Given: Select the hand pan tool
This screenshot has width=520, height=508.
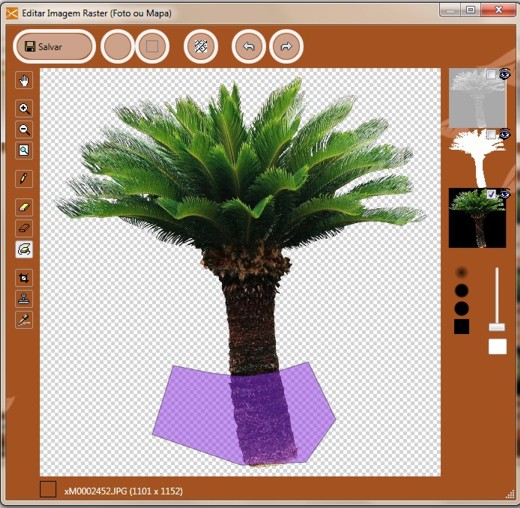Looking at the screenshot, I should [x=24, y=80].
